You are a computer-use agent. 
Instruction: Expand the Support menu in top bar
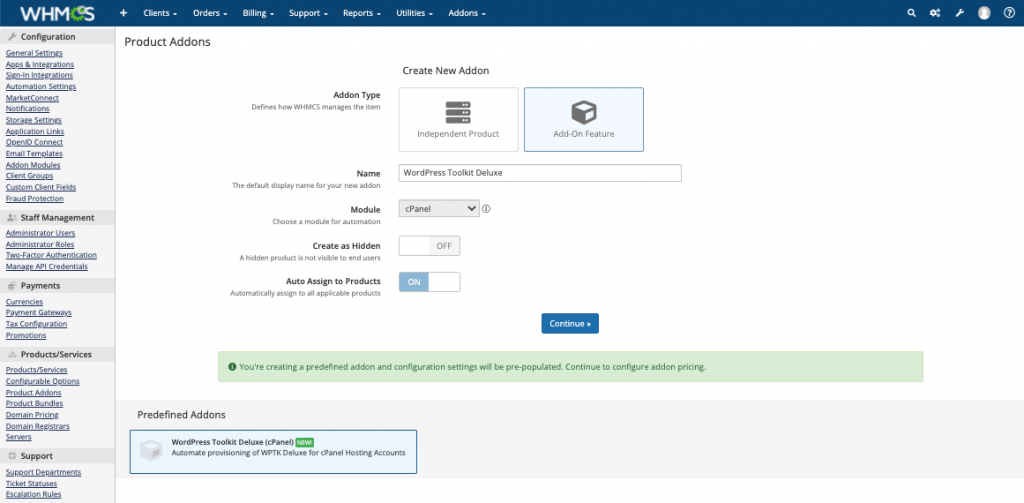tap(308, 13)
